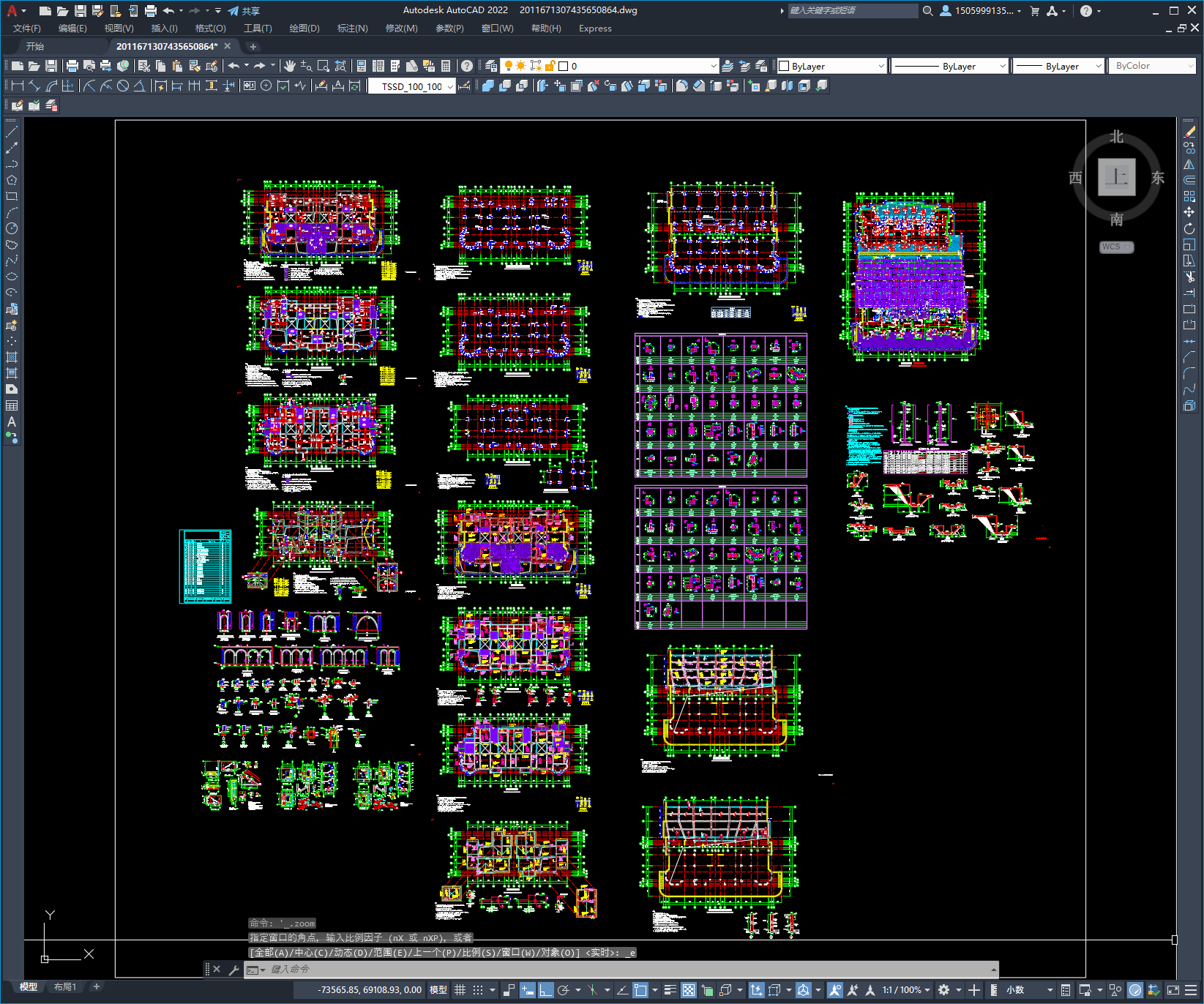Viewport: 1204px width, 1004px height.
Task: Click the white layer color swatch beside 0
Action: click(563, 66)
